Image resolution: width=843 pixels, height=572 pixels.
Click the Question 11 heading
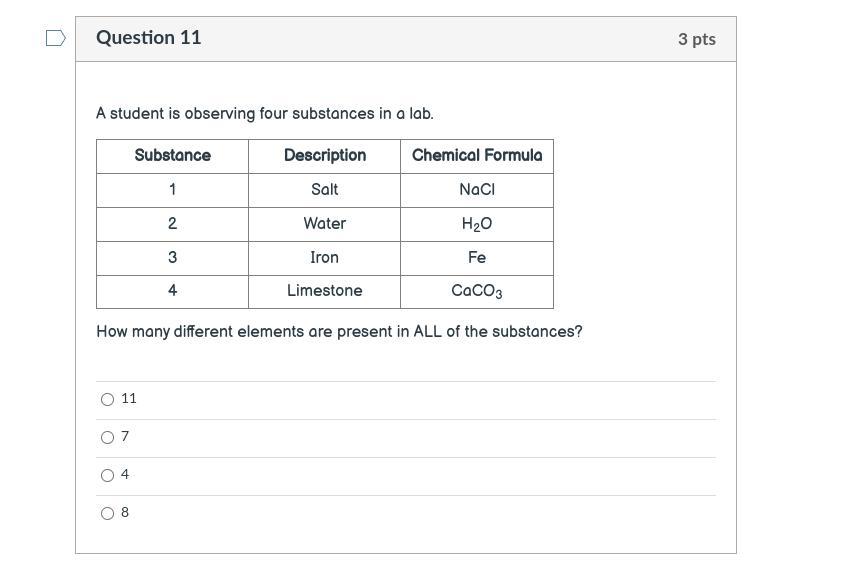[149, 38]
